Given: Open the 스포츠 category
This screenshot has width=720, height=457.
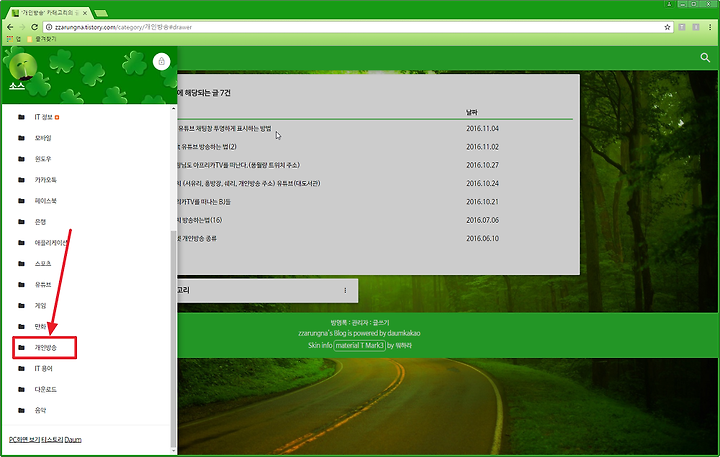Looking at the screenshot, I should click(x=43, y=264).
